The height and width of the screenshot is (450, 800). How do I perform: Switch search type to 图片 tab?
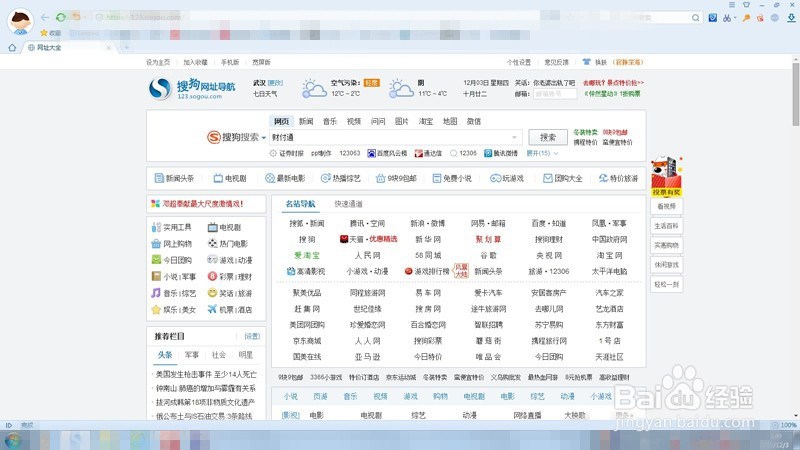(x=402, y=121)
